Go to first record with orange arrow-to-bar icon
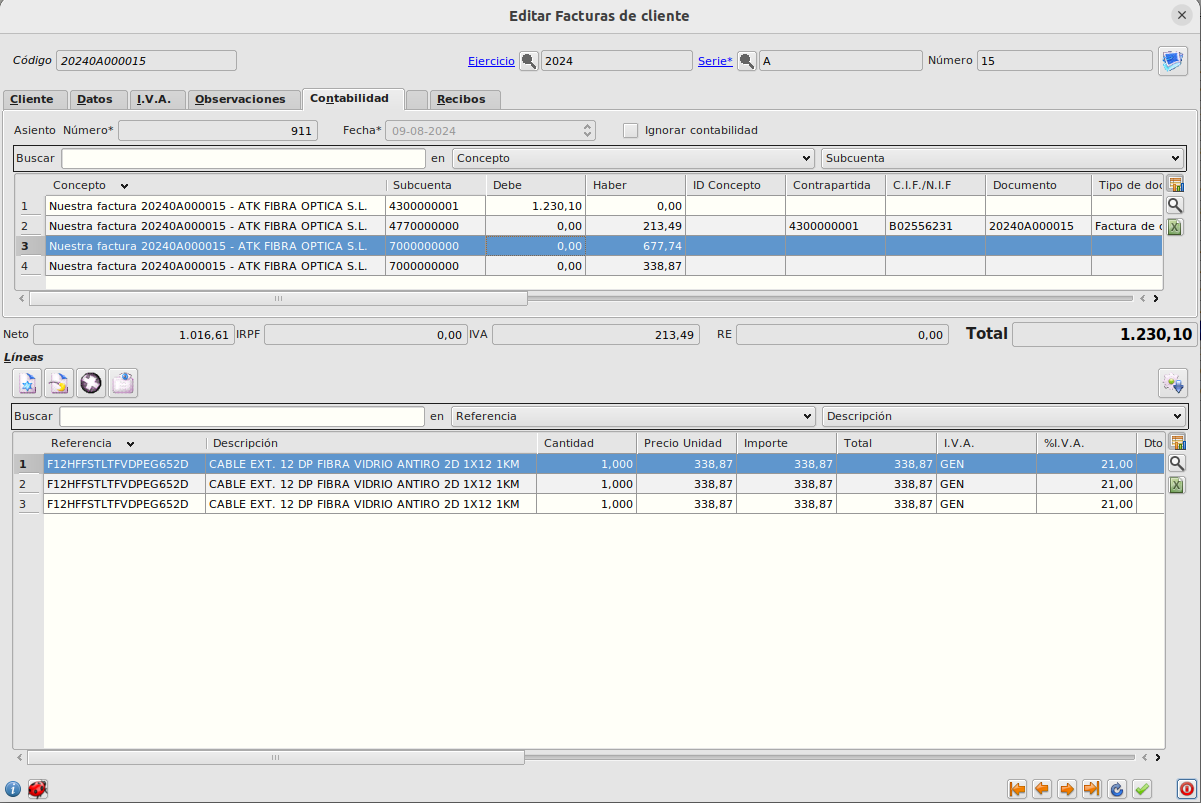 click(x=1018, y=788)
